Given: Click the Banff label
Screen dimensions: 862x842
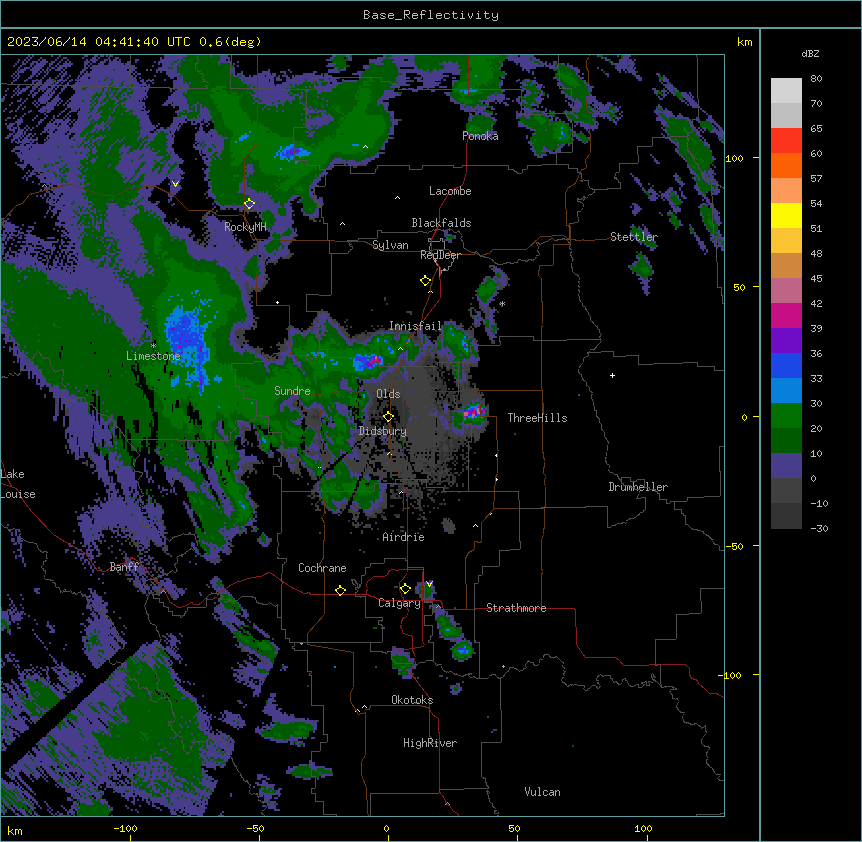Looking at the screenshot, I should tap(124, 567).
